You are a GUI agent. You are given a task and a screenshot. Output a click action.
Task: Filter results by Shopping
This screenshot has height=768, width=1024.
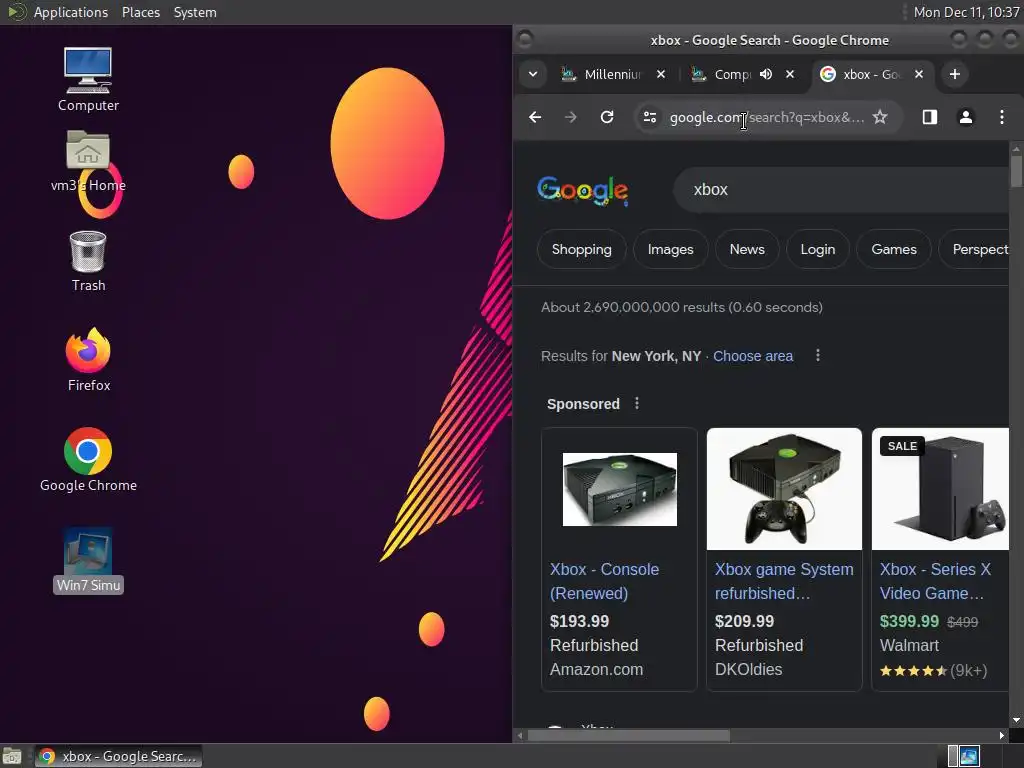pyautogui.click(x=582, y=249)
